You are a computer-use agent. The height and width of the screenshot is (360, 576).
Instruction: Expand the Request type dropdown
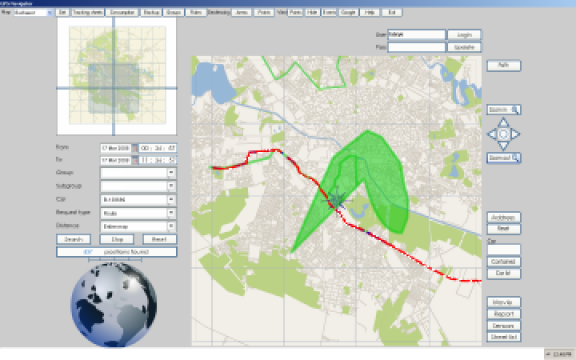pos(171,213)
